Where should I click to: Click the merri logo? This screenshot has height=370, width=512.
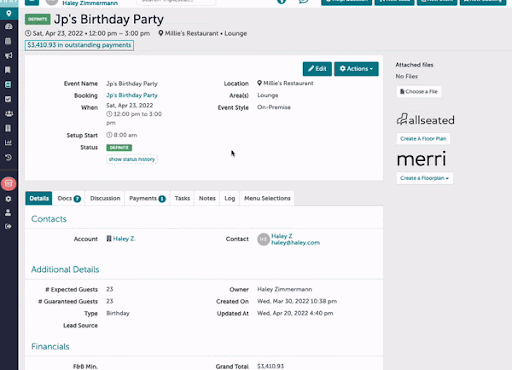(421, 159)
